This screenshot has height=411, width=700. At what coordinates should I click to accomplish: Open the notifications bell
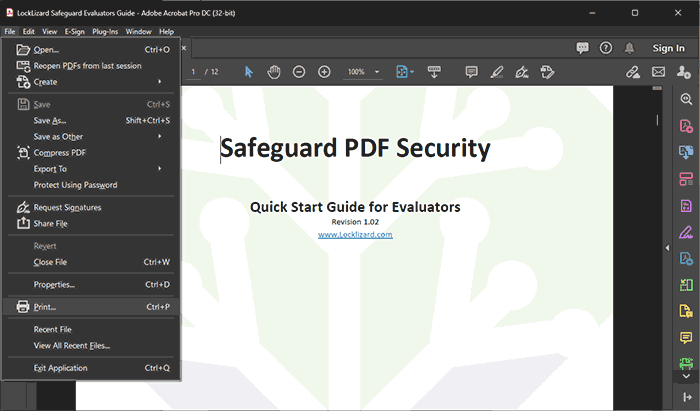pyautogui.click(x=629, y=48)
